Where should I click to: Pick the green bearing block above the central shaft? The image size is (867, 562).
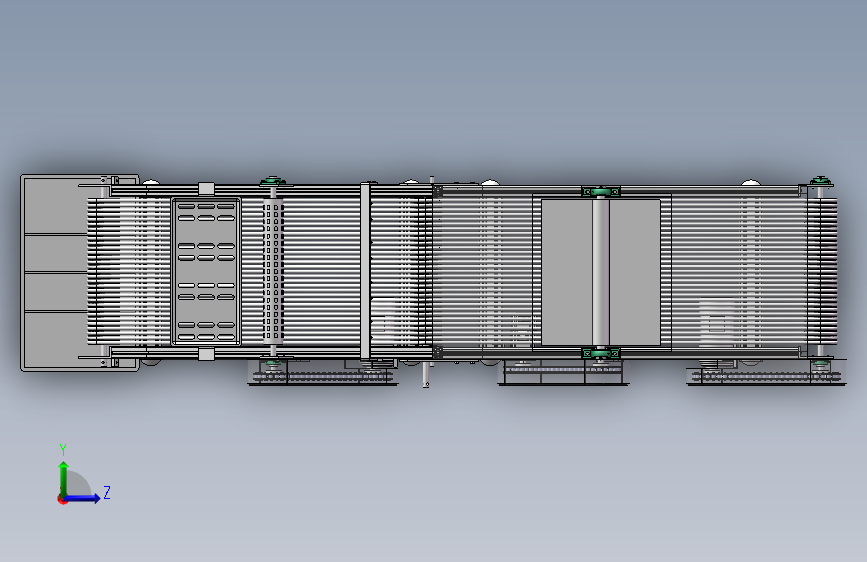click(x=600, y=192)
